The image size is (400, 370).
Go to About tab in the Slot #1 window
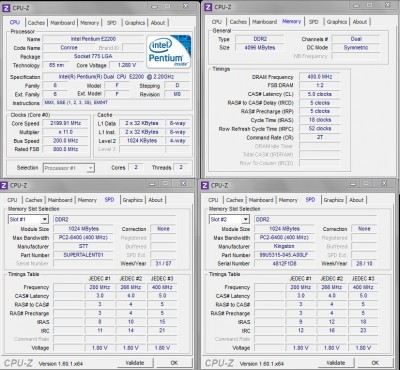pos(155,200)
